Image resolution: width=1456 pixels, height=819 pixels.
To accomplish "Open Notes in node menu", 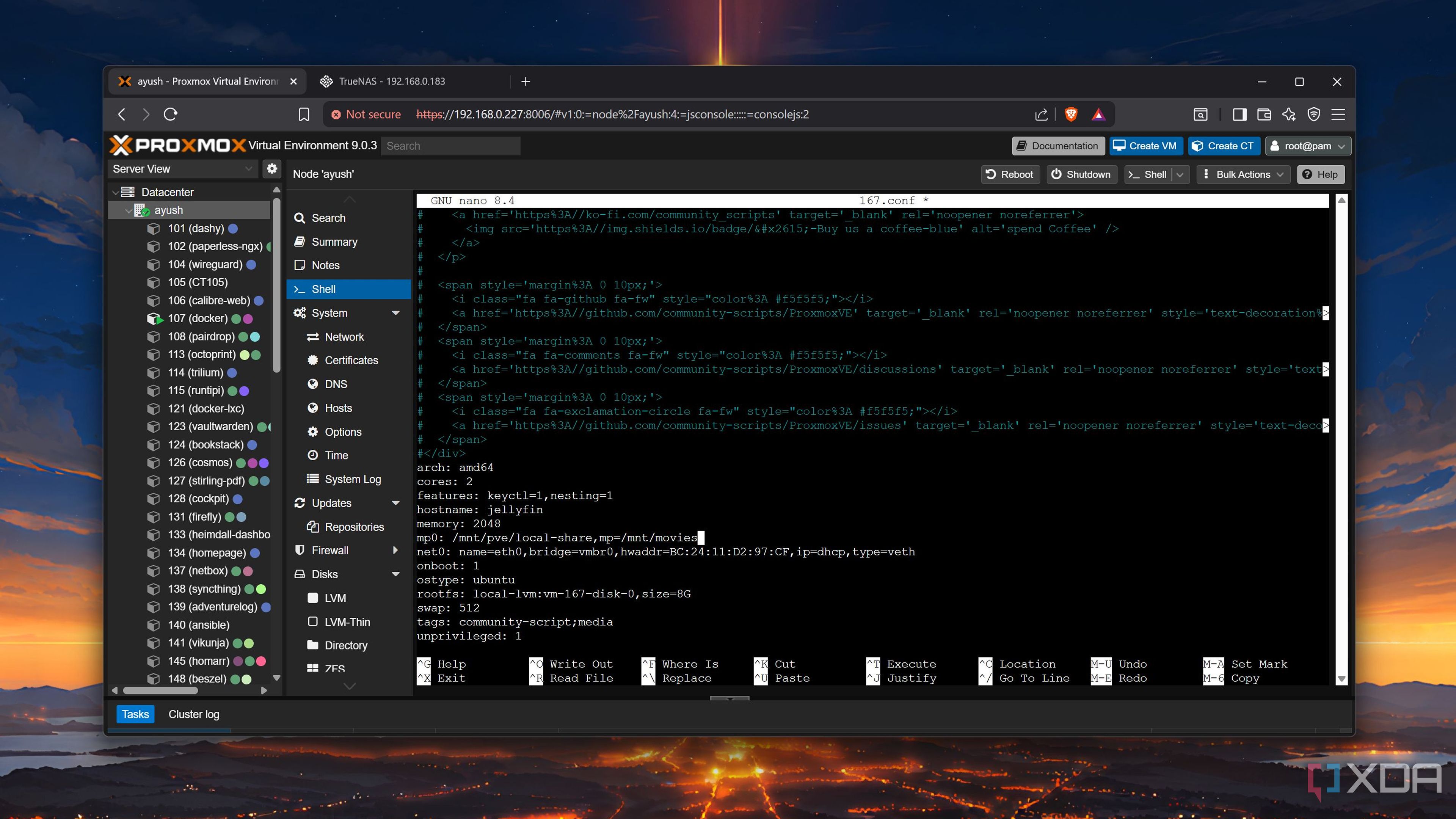I will 349,265.
